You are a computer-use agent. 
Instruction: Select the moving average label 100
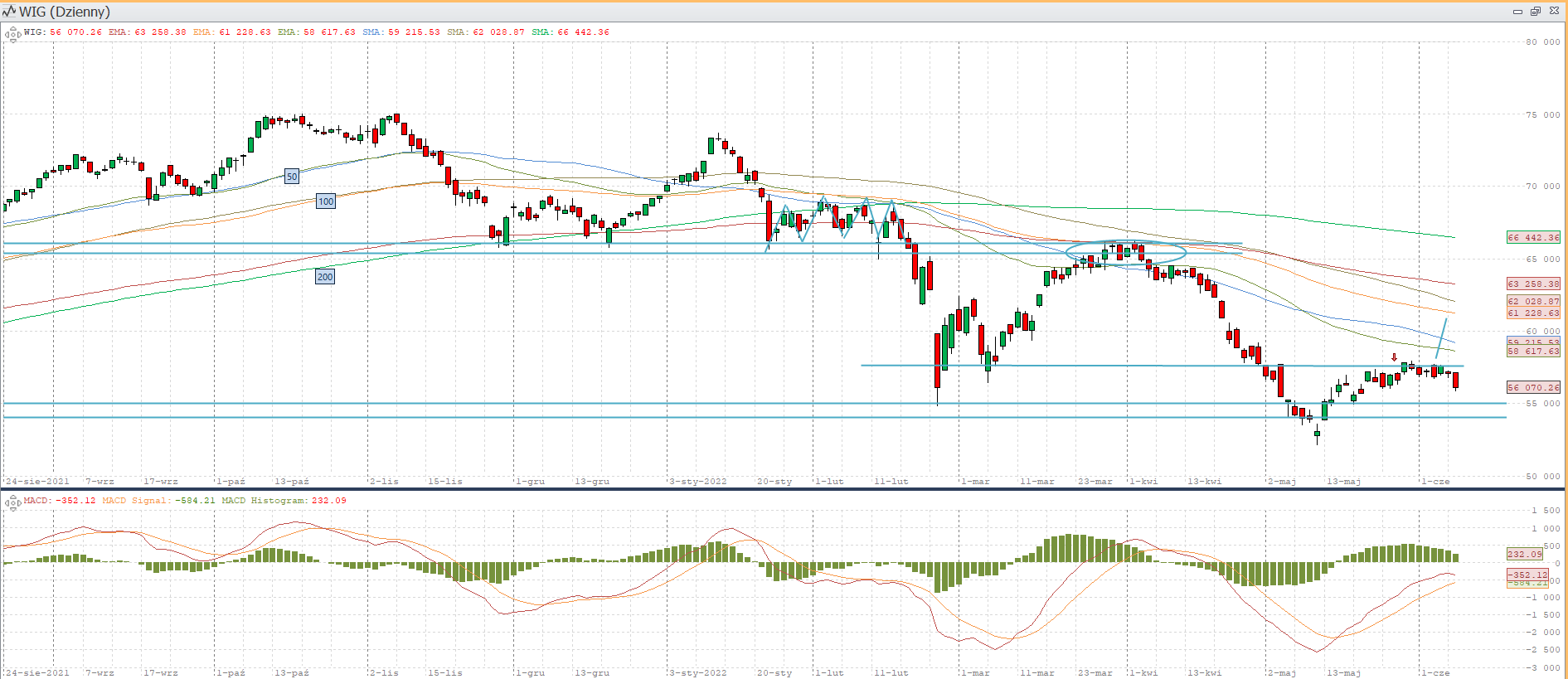coord(326,201)
